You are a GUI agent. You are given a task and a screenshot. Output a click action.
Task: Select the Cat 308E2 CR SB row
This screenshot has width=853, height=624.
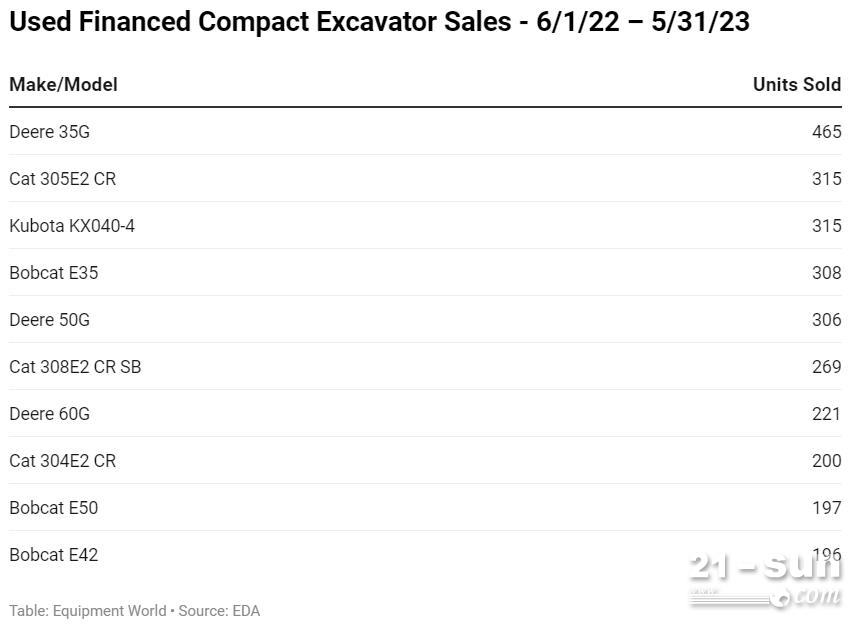(x=425, y=367)
